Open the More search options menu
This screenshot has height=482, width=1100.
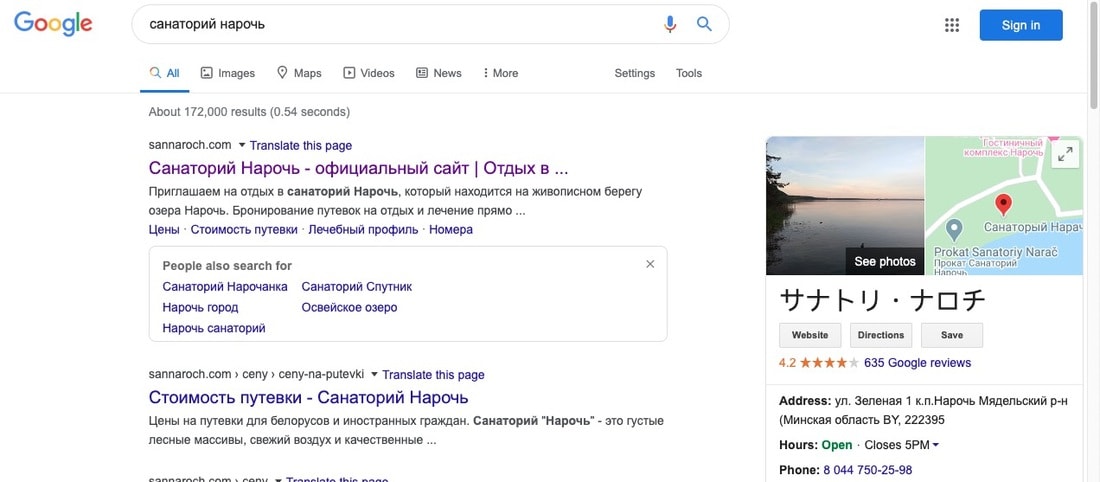[x=500, y=73]
